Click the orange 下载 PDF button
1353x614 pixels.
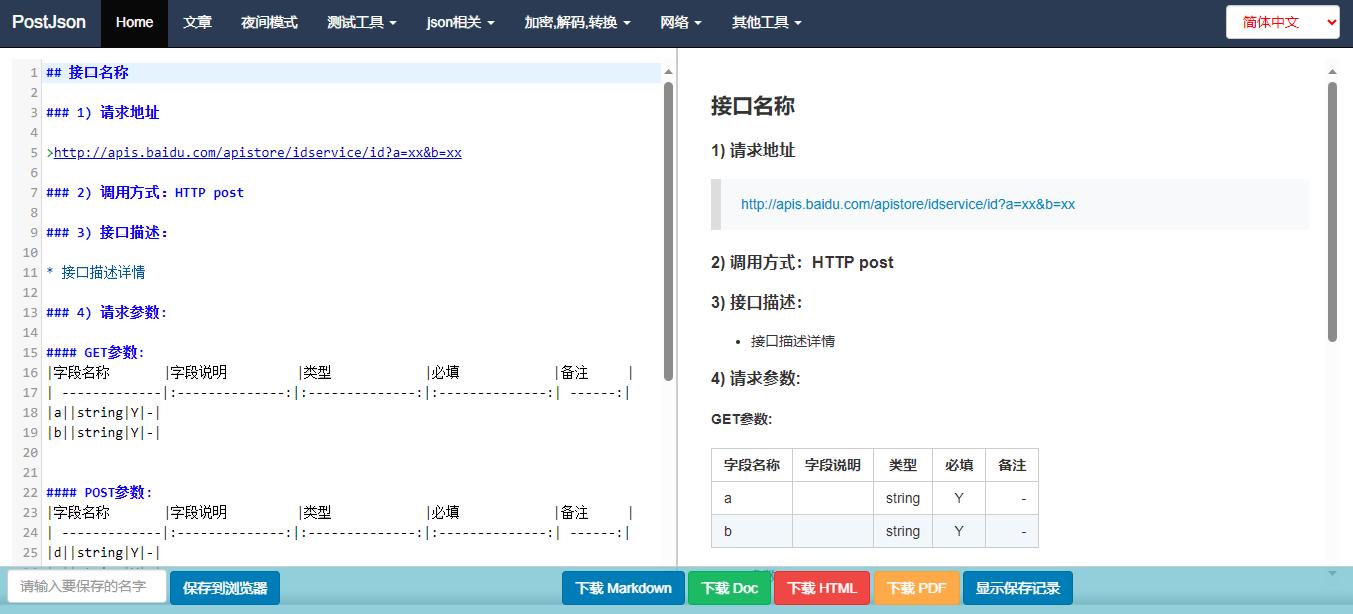pos(916,588)
